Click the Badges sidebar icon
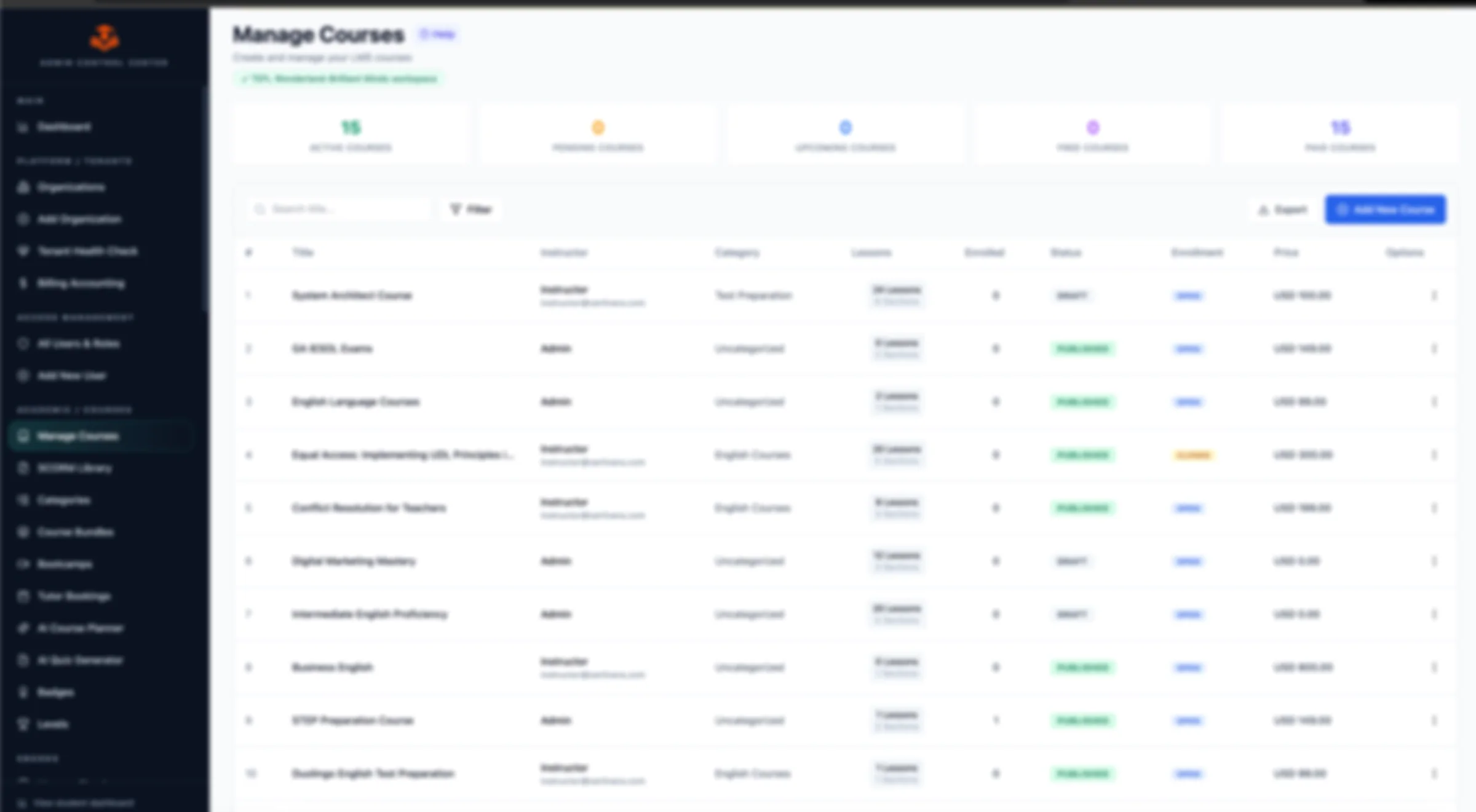The image size is (1476, 812). [23, 692]
